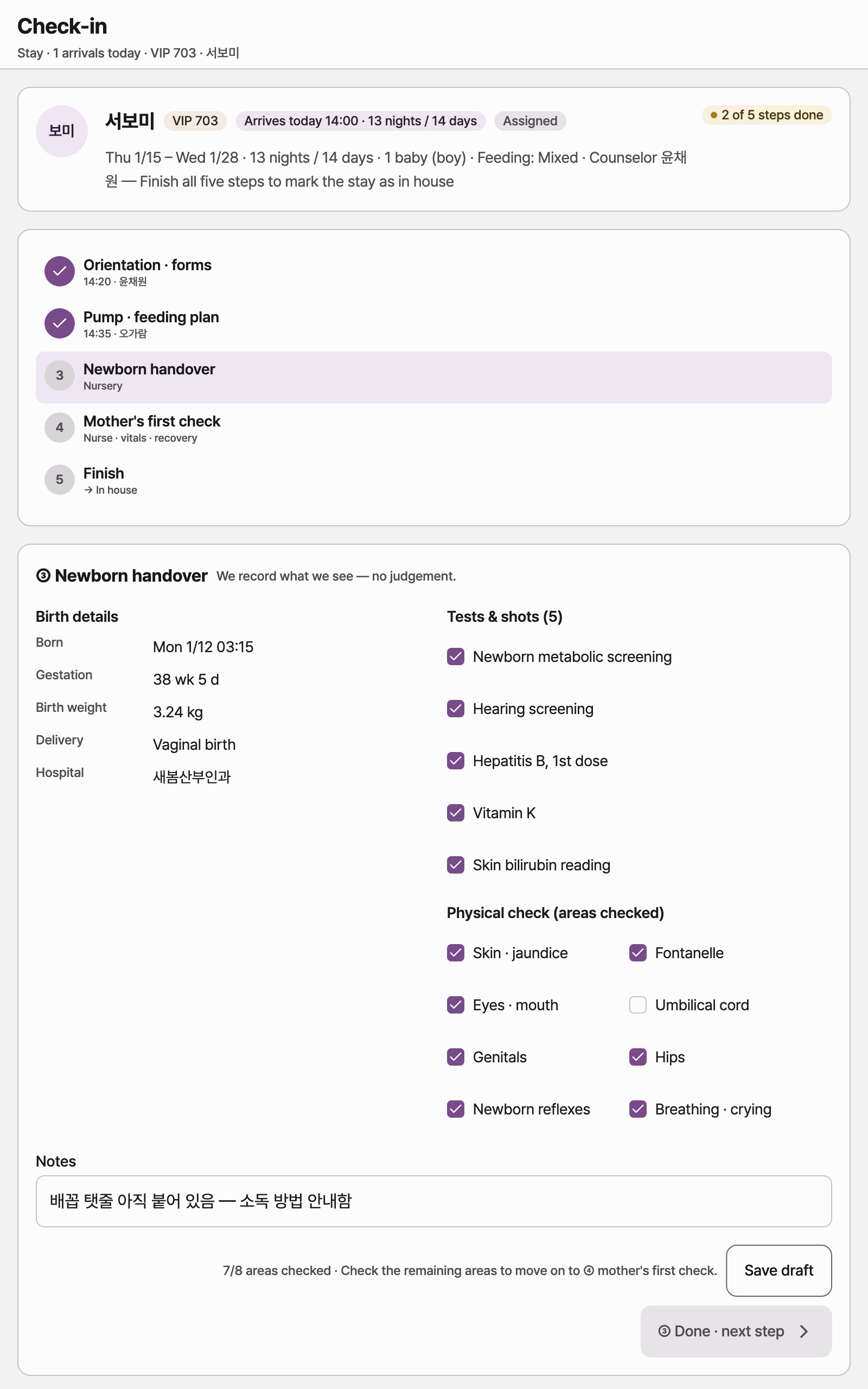Click into the Notes text field
Screen dimensions: 868x1389
[434, 1201]
